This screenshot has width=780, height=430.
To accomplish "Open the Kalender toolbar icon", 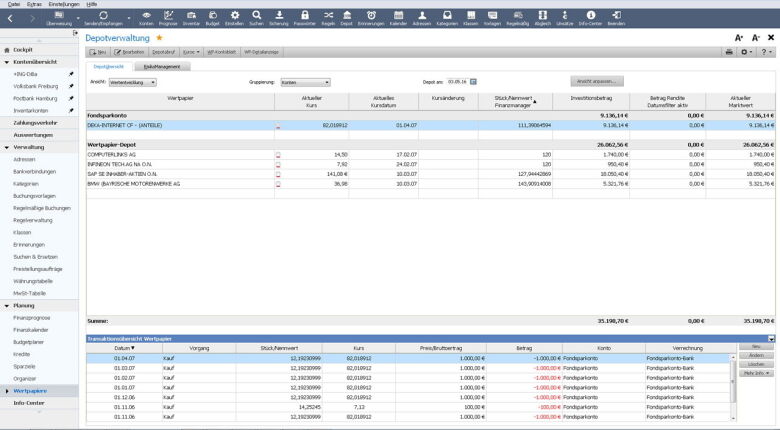I will pos(398,18).
